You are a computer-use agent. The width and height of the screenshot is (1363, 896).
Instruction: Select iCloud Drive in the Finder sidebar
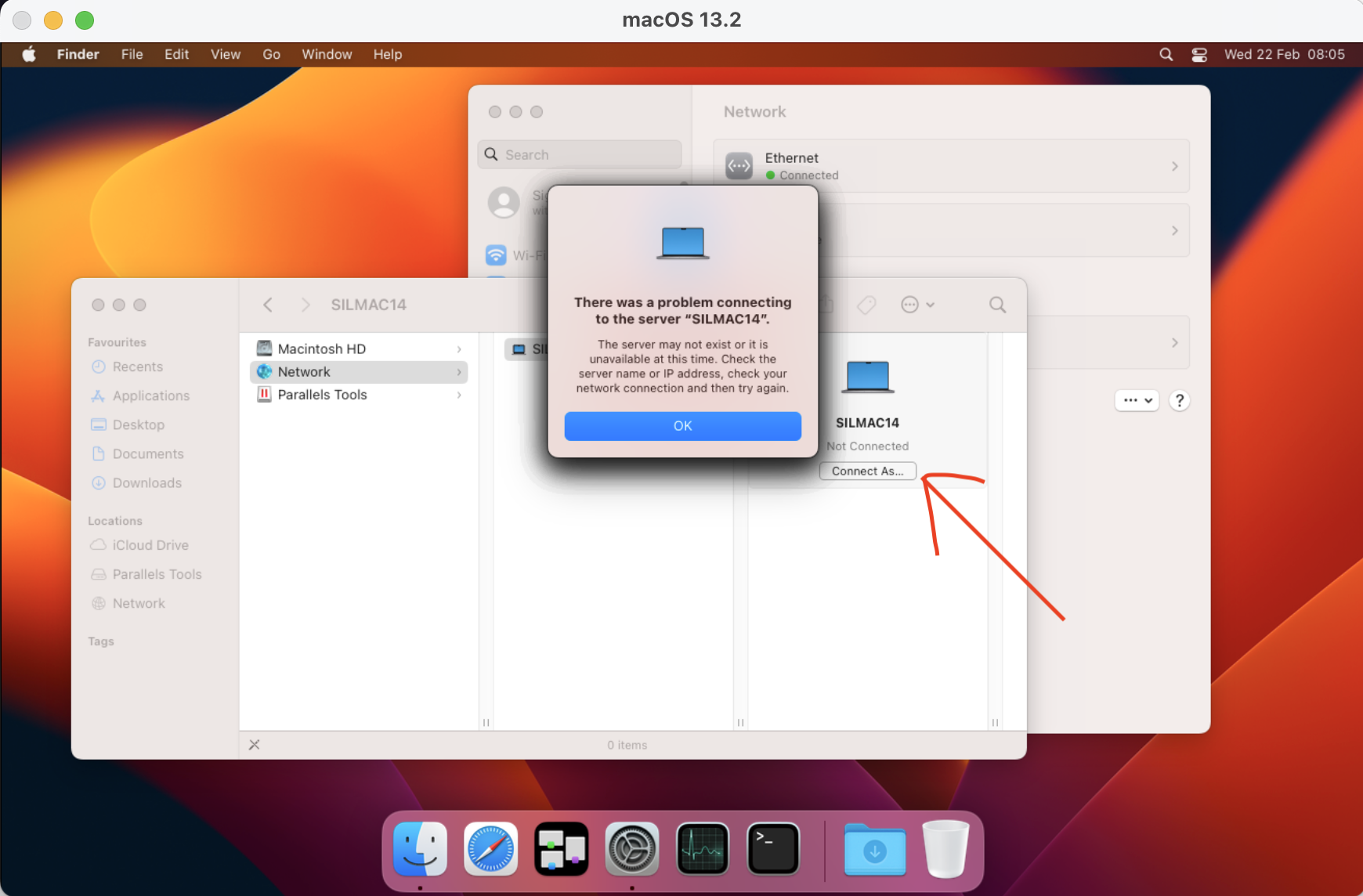[x=150, y=545]
